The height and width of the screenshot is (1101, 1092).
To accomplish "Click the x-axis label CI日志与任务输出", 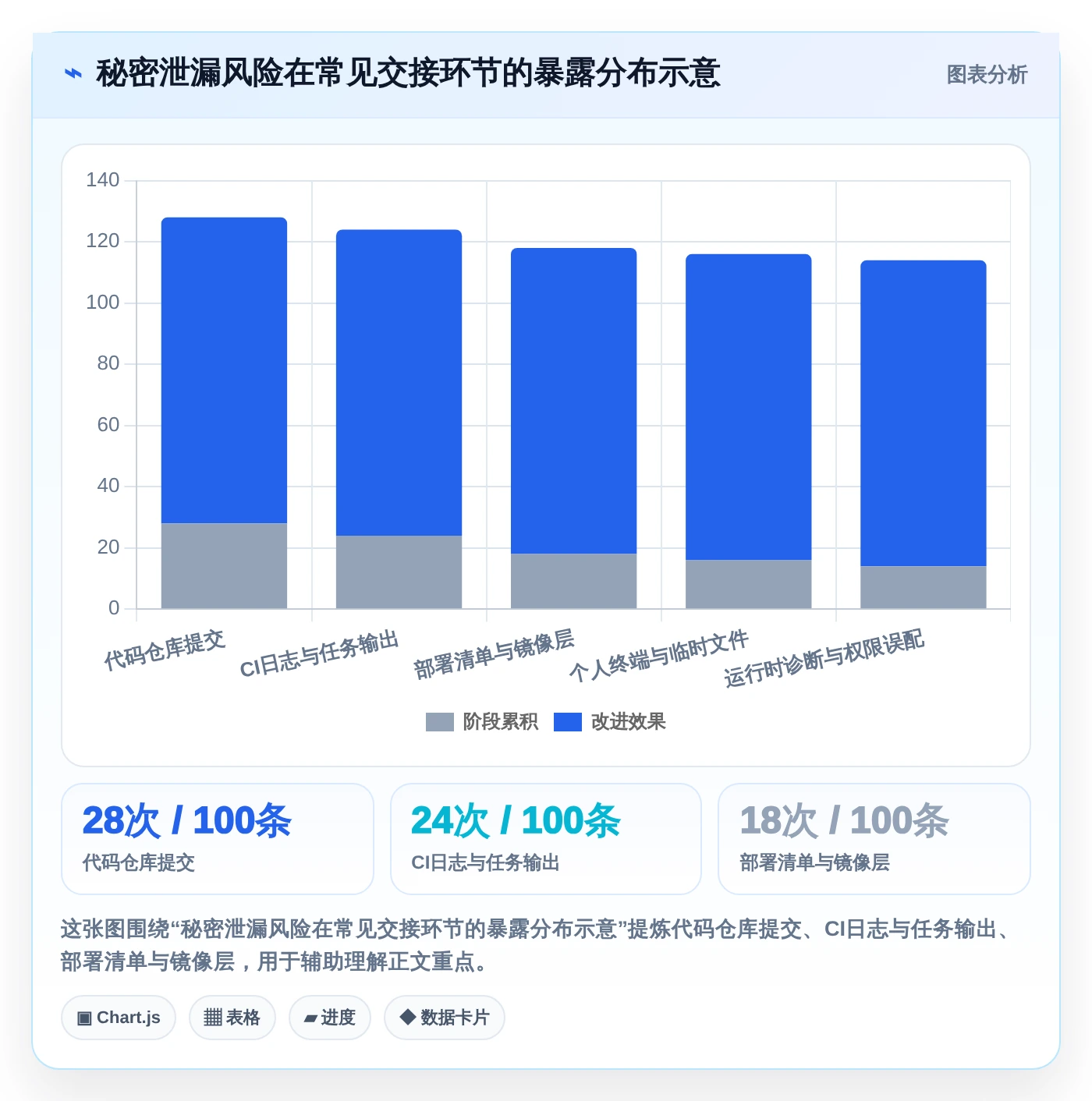I will click(x=319, y=654).
